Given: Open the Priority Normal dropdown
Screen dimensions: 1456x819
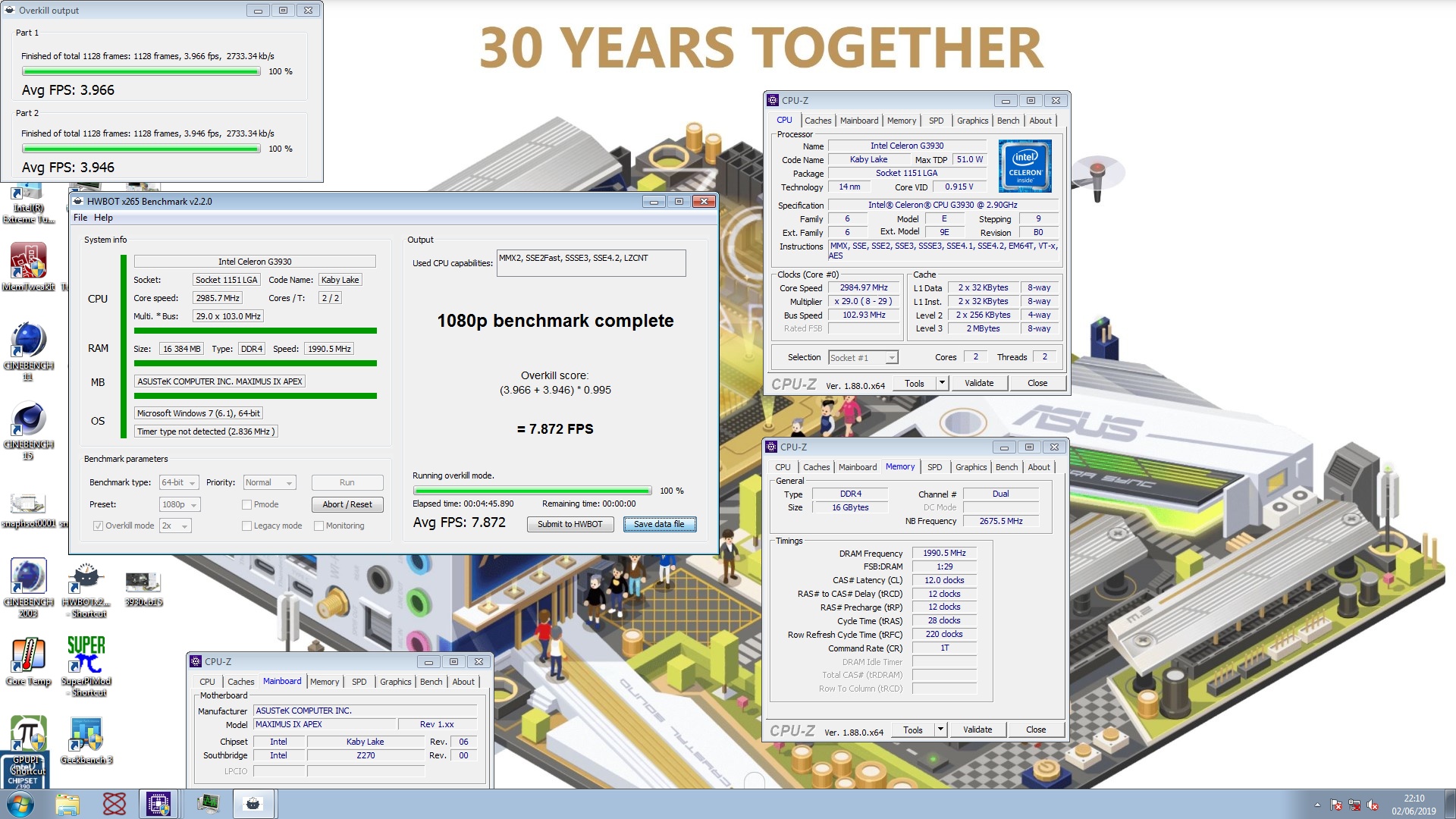Looking at the screenshot, I should pyautogui.click(x=269, y=483).
